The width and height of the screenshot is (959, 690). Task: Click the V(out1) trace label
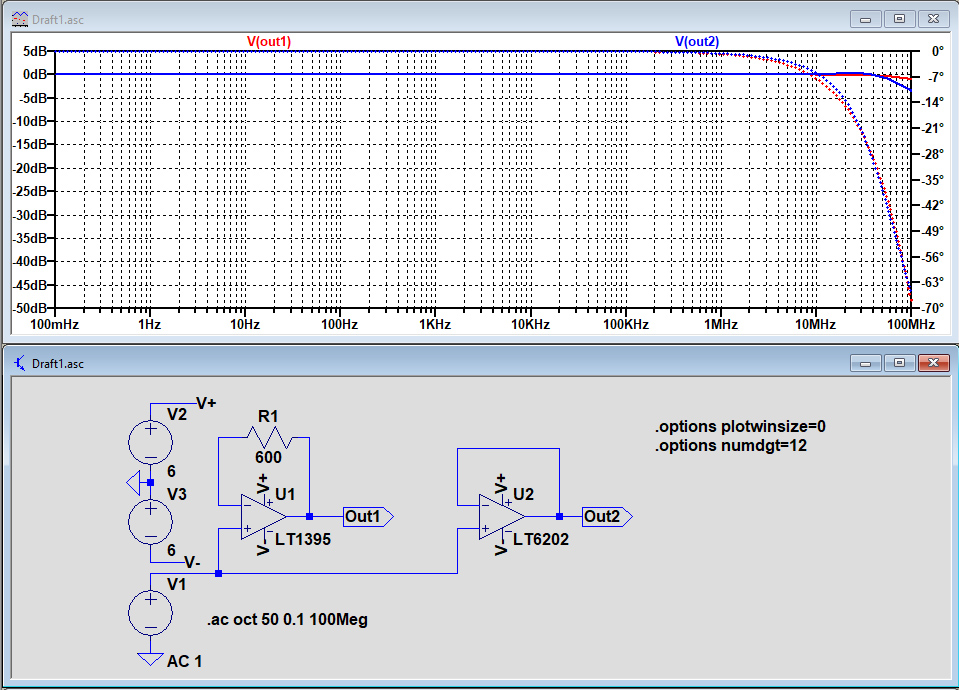pyautogui.click(x=268, y=42)
